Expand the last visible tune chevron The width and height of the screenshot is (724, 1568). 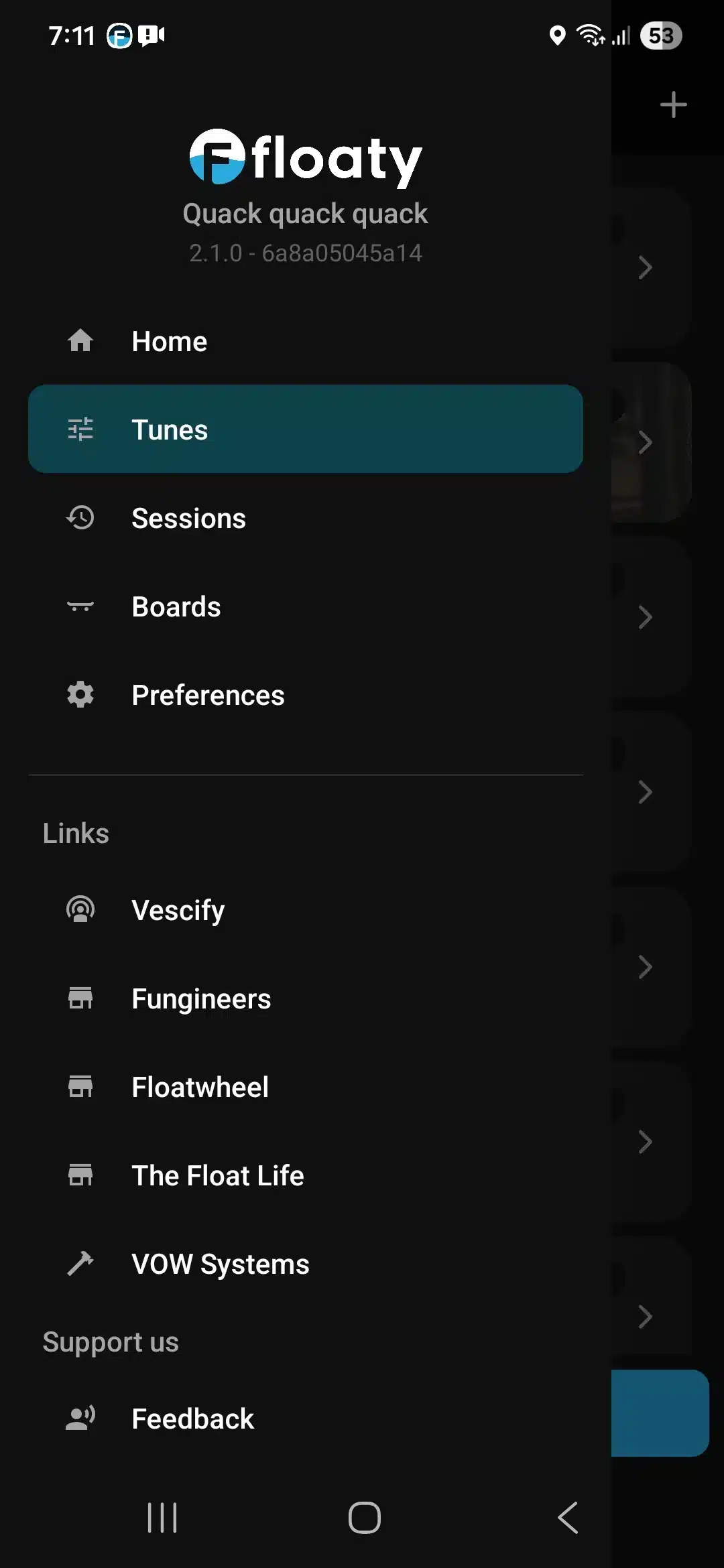pos(645,1317)
